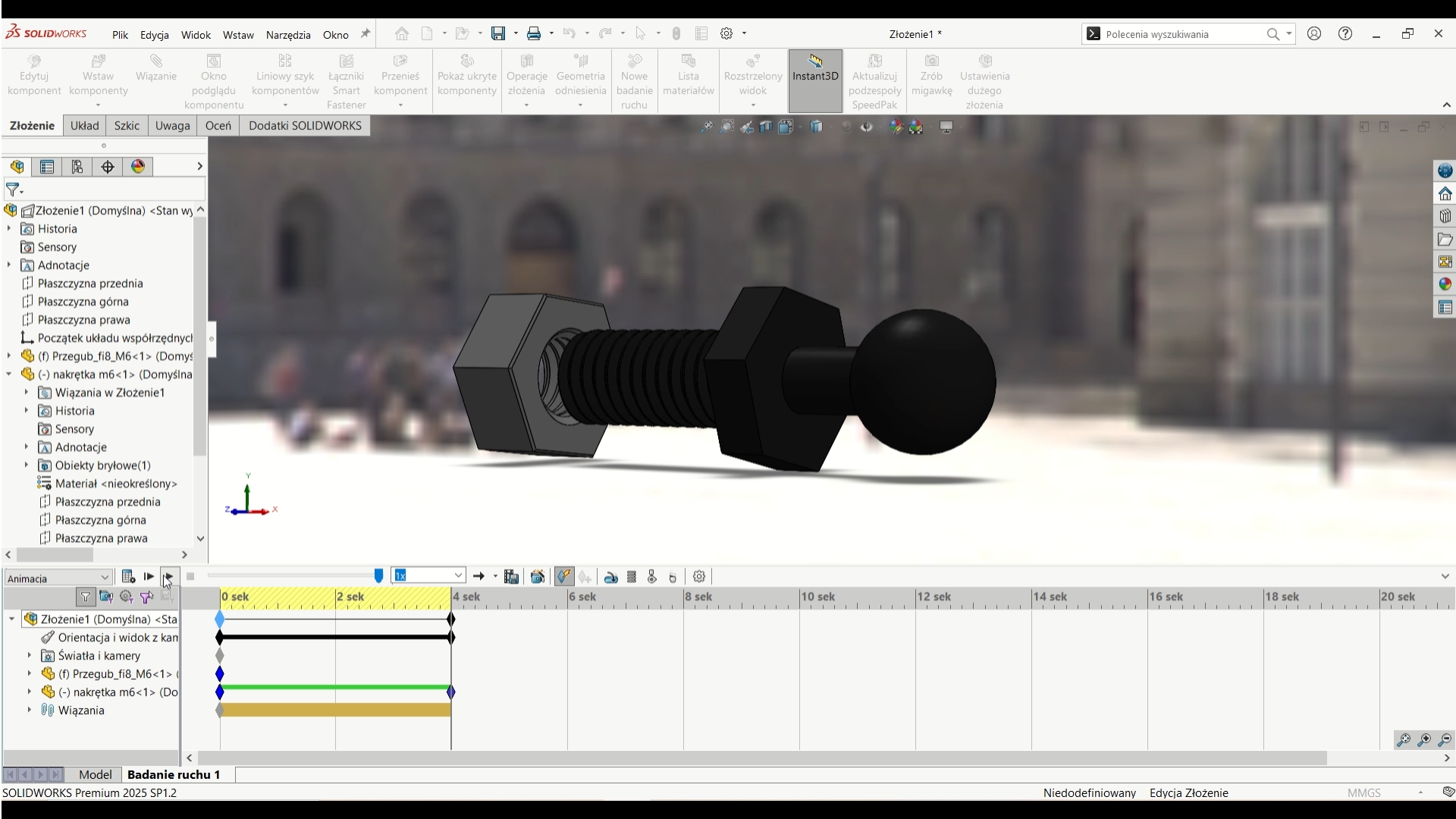
Task: Expand Wiązania in the motion tree
Action: pyautogui.click(x=30, y=711)
